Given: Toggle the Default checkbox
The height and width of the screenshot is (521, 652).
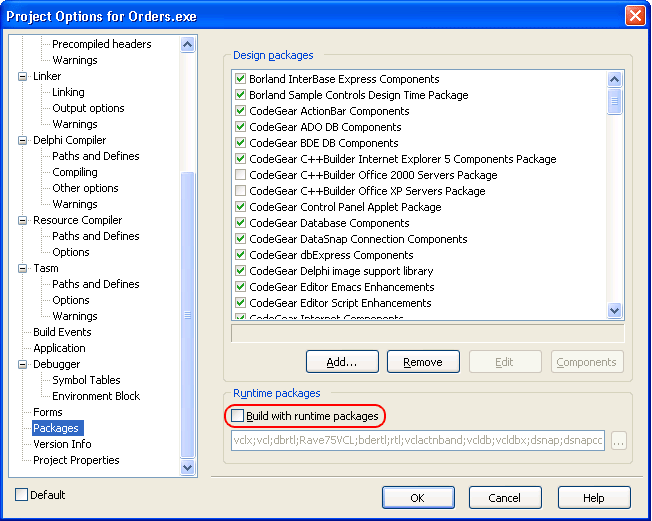Looking at the screenshot, I should 22,495.
